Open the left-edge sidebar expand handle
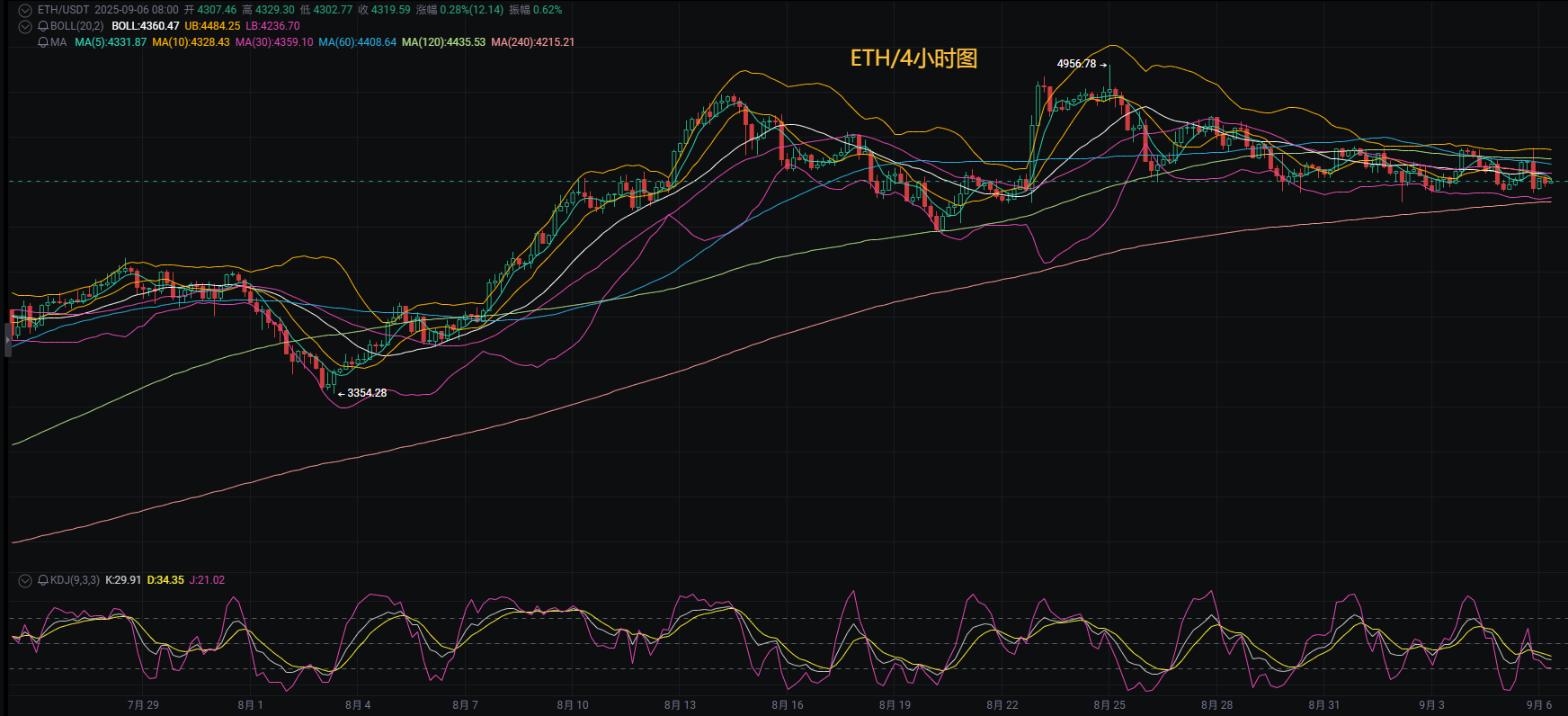Image resolution: width=1568 pixels, height=716 pixels. coord(7,340)
